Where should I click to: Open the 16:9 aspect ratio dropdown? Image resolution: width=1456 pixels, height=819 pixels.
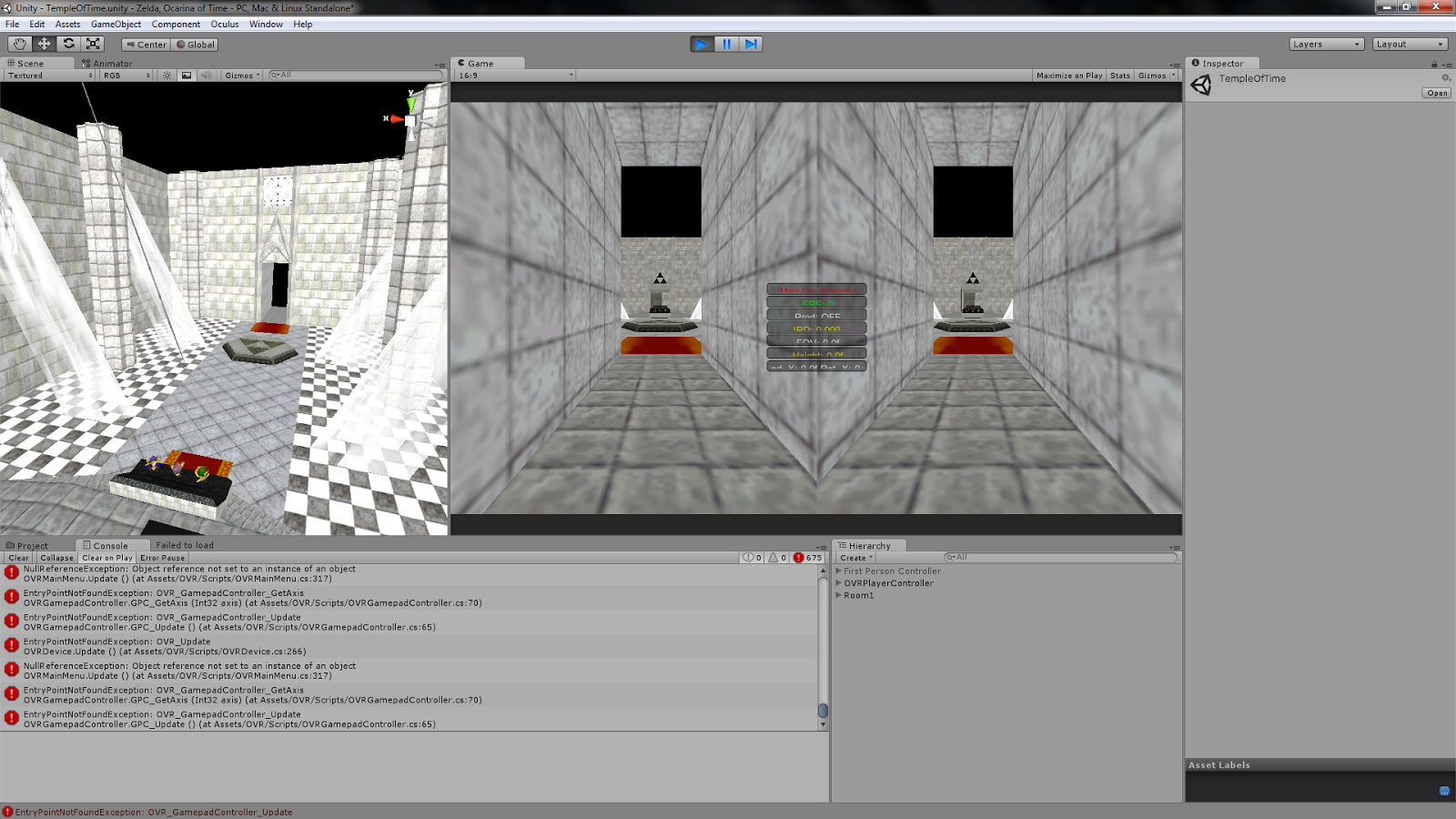515,76
